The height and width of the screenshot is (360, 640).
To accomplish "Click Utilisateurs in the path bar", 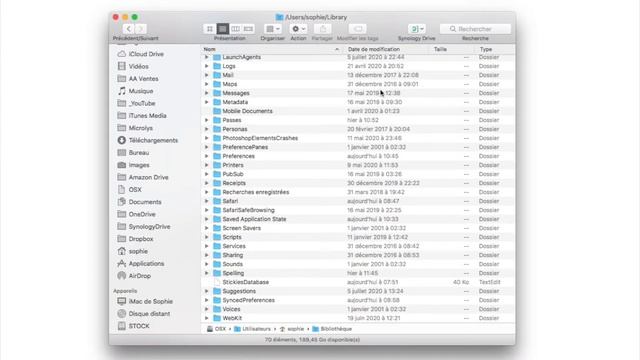I will [x=252, y=329].
